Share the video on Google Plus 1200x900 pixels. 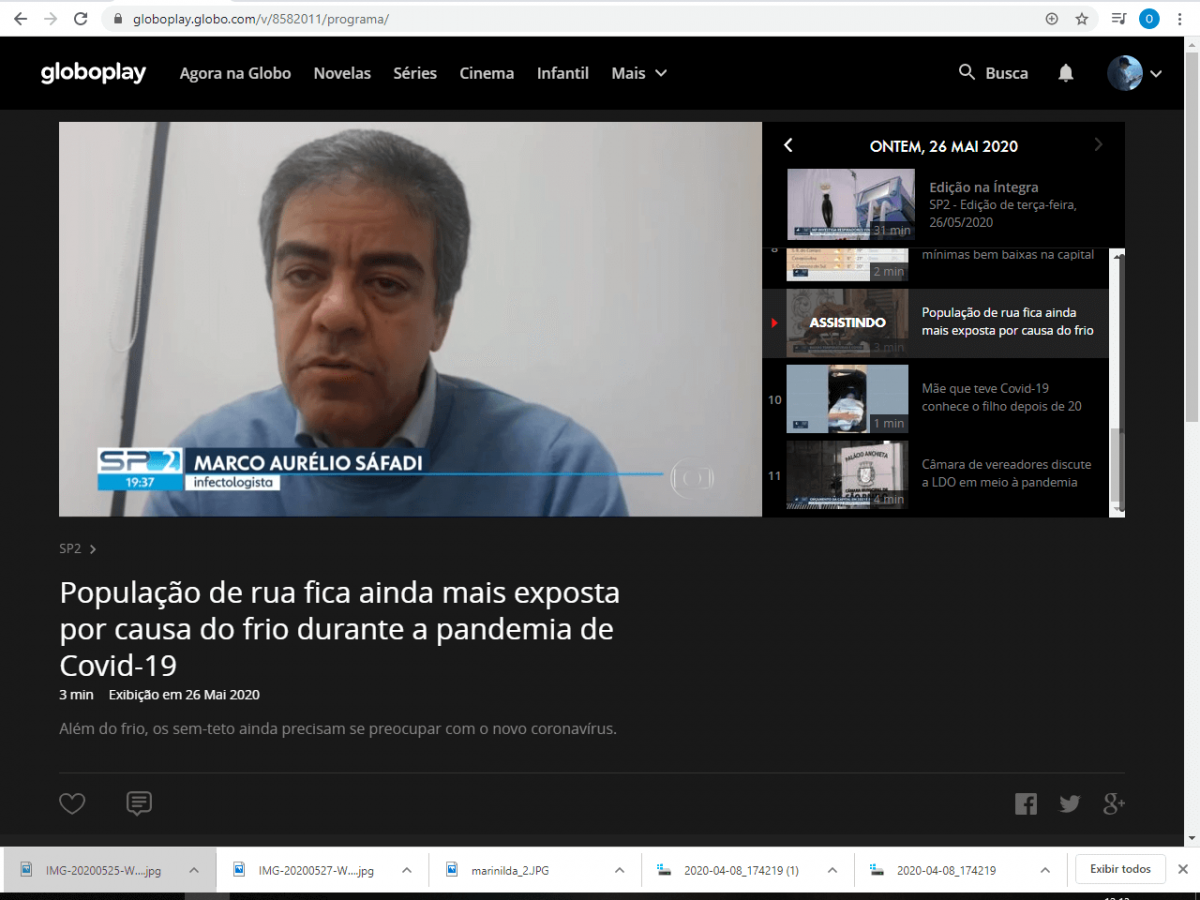[x=1114, y=803]
